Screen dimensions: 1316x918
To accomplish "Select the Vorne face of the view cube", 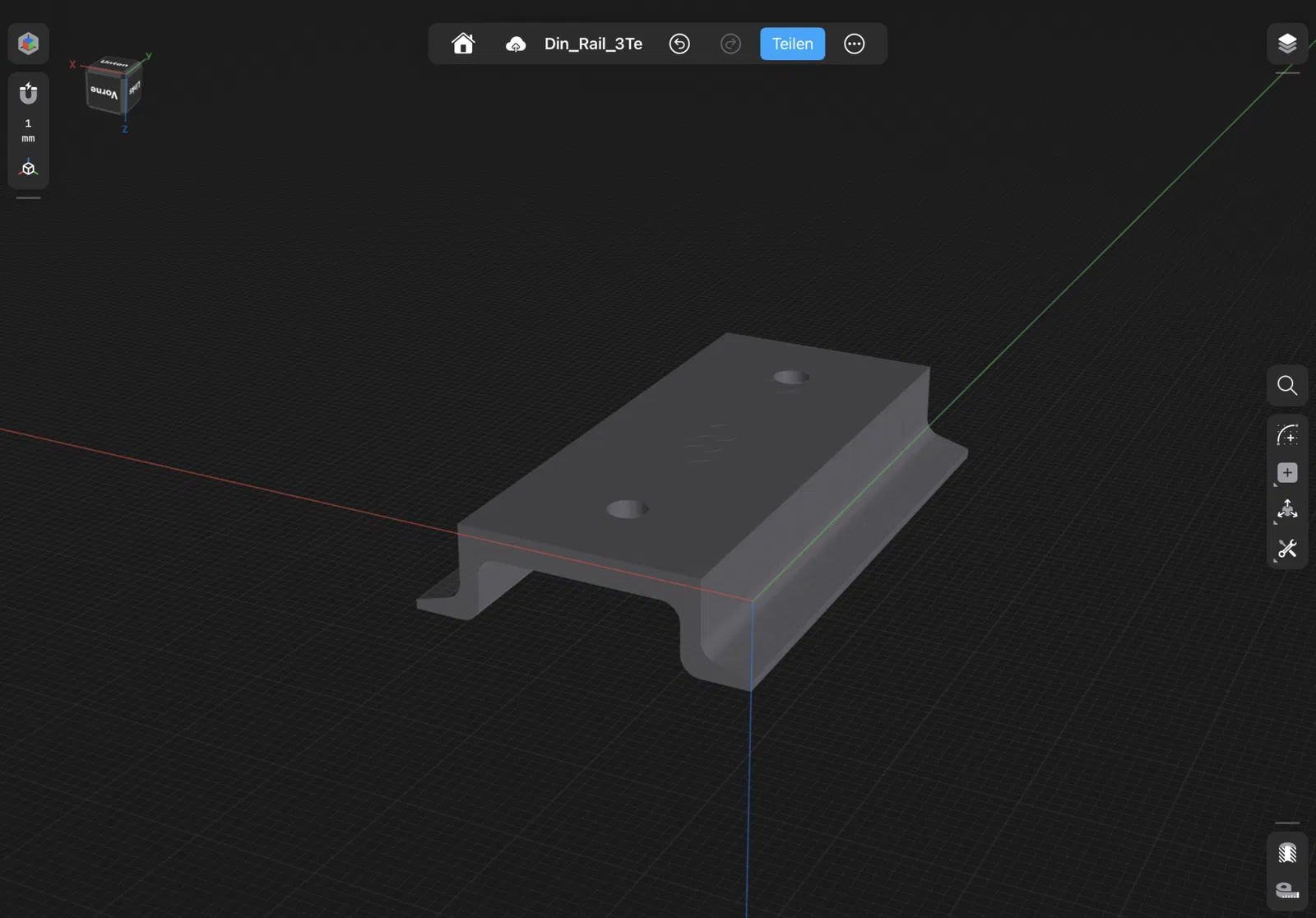I will click(x=104, y=93).
